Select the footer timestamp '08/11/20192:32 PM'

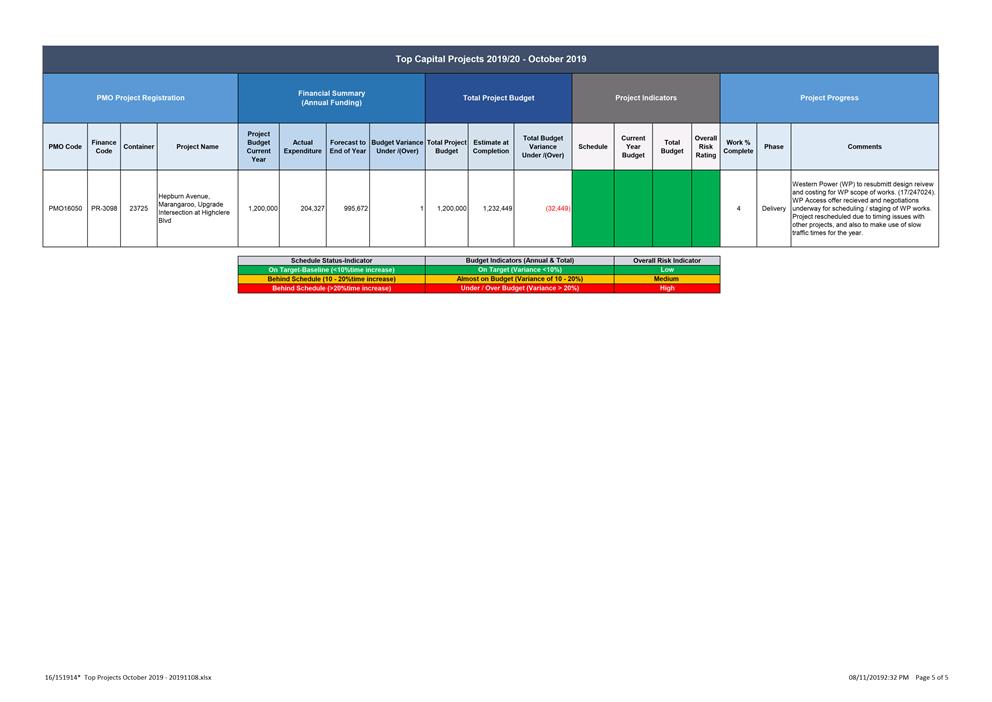[x=879, y=677]
